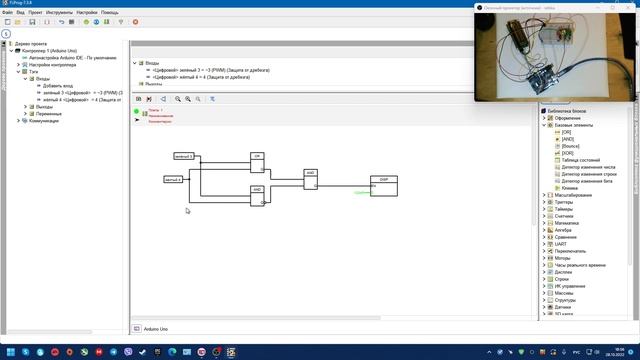This screenshot has width=640, height=360.
Task: Open the Настройки menu
Action: click(87, 12)
